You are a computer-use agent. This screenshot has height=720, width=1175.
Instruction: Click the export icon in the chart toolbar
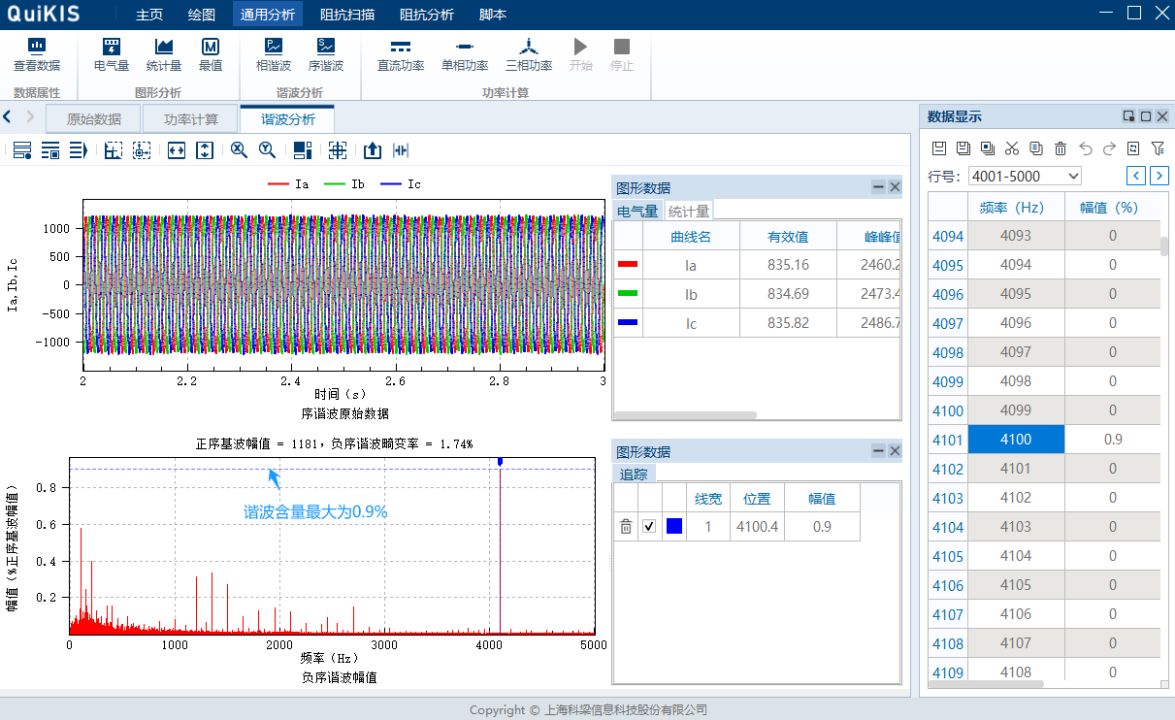pyautogui.click(x=371, y=150)
